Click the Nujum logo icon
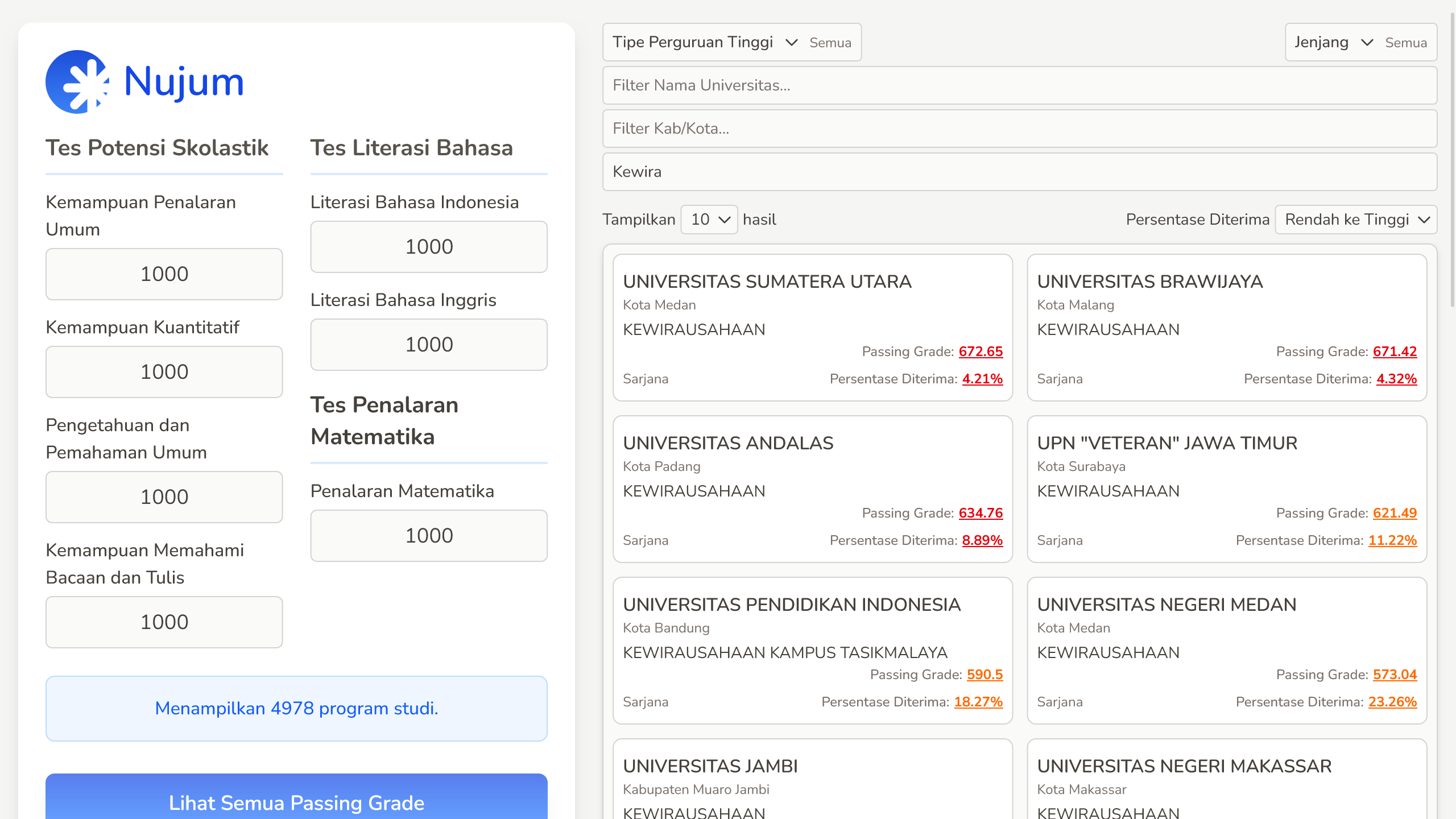Viewport: 1456px width, 819px height. click(77, 82)
